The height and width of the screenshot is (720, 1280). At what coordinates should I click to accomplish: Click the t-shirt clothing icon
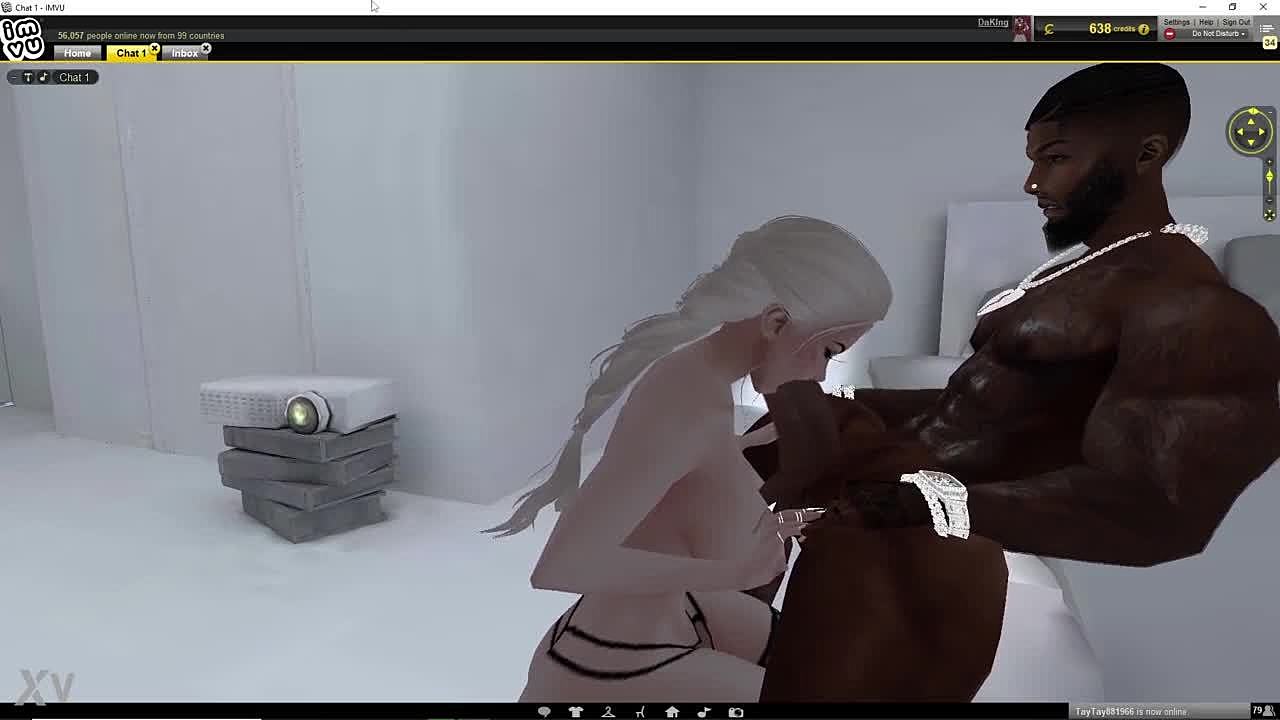(576, 712)
